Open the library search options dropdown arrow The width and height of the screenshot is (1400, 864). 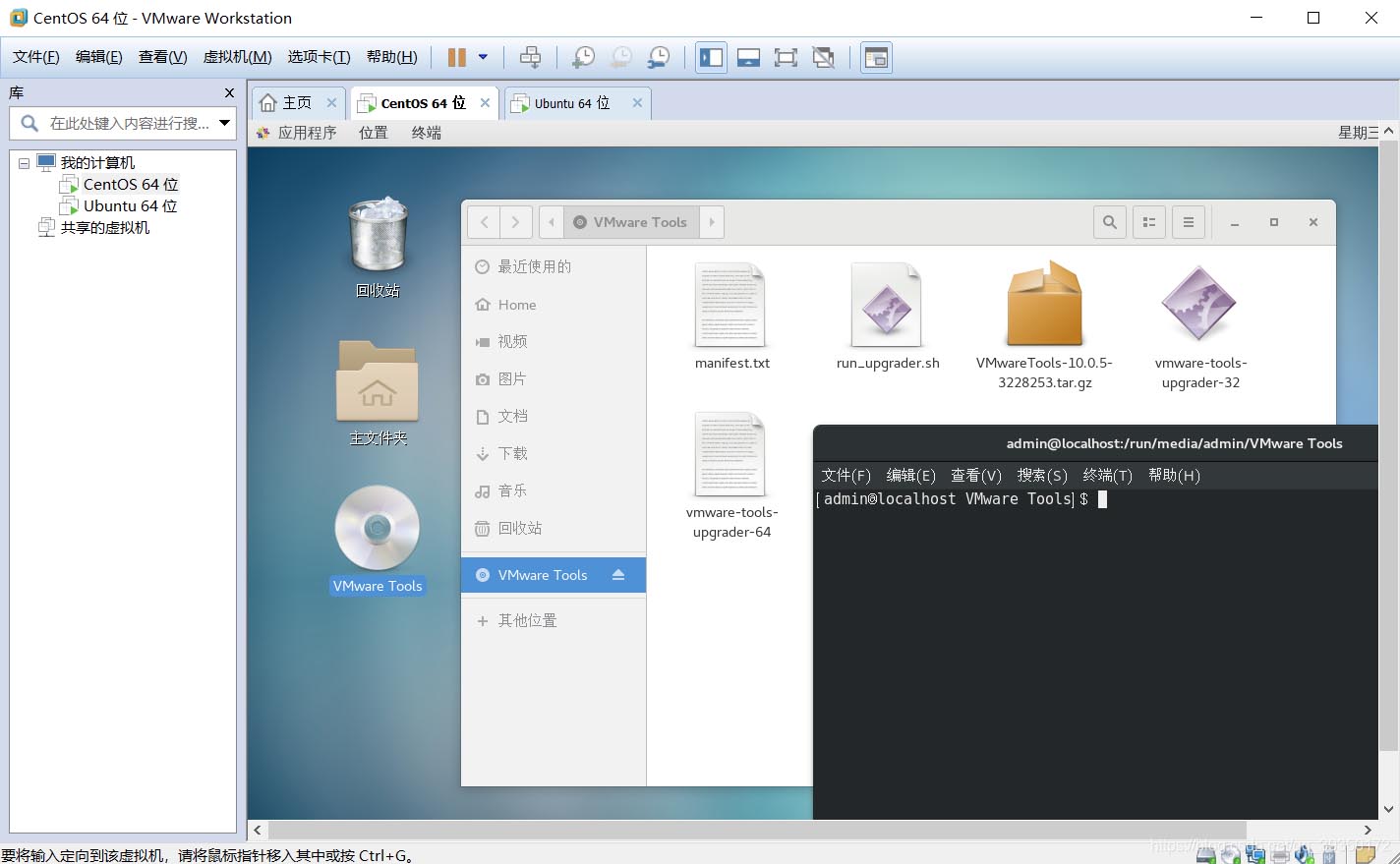[225, 123]
